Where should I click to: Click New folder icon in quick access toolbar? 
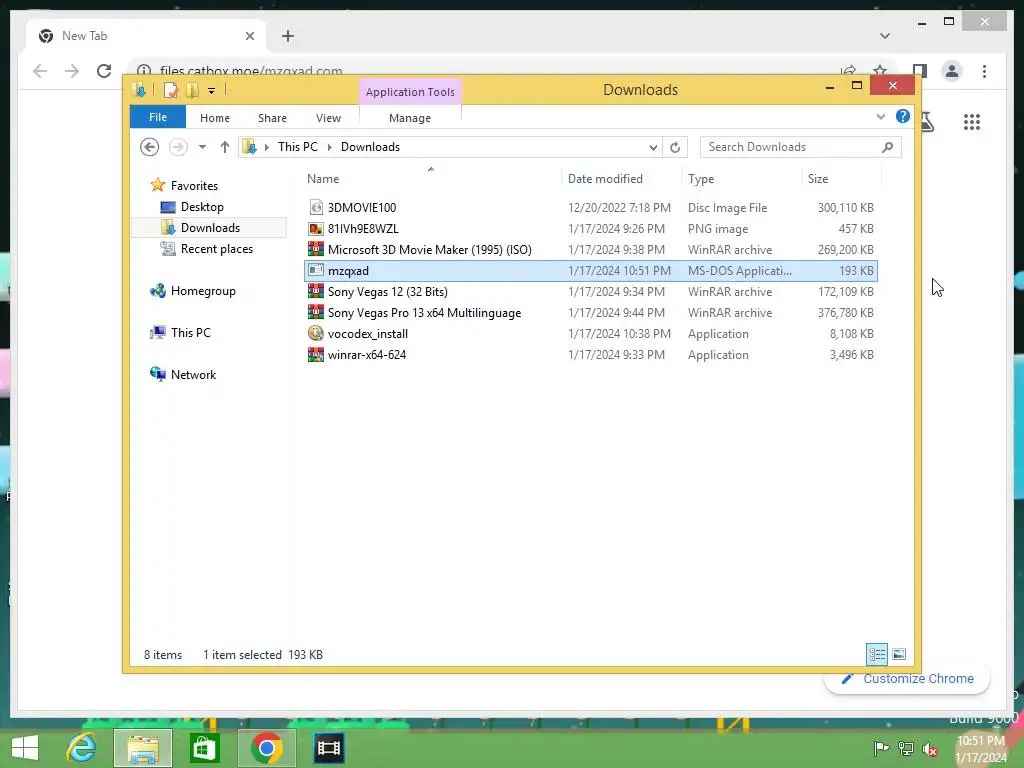point(192,90)
